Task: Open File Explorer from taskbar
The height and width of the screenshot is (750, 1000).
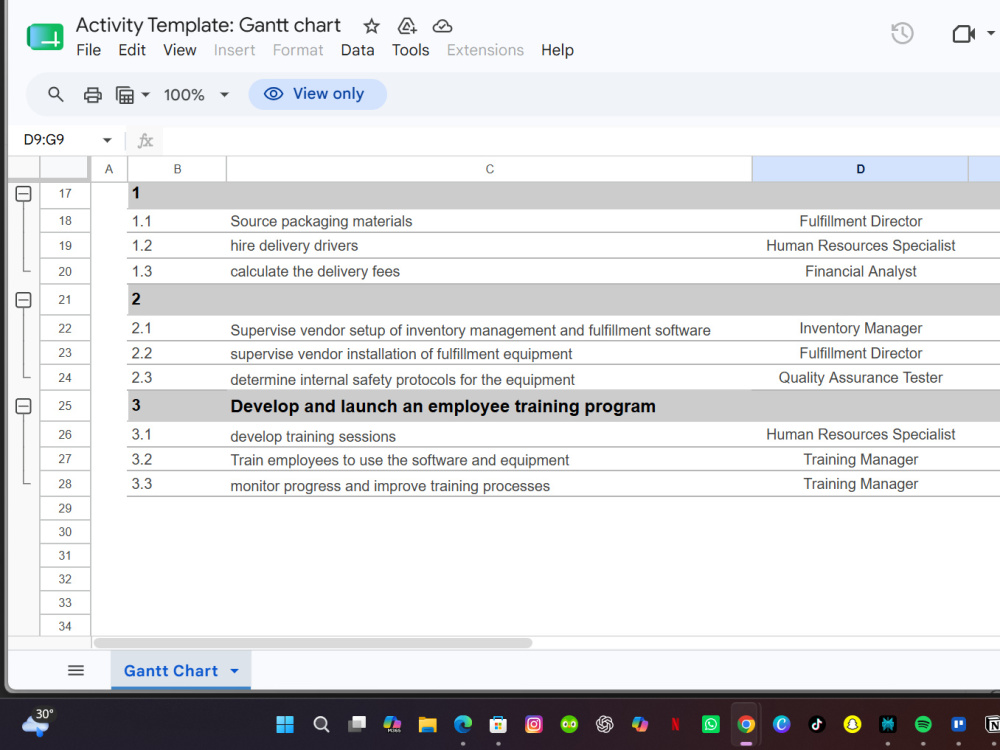Action: (x=427, y=724)
